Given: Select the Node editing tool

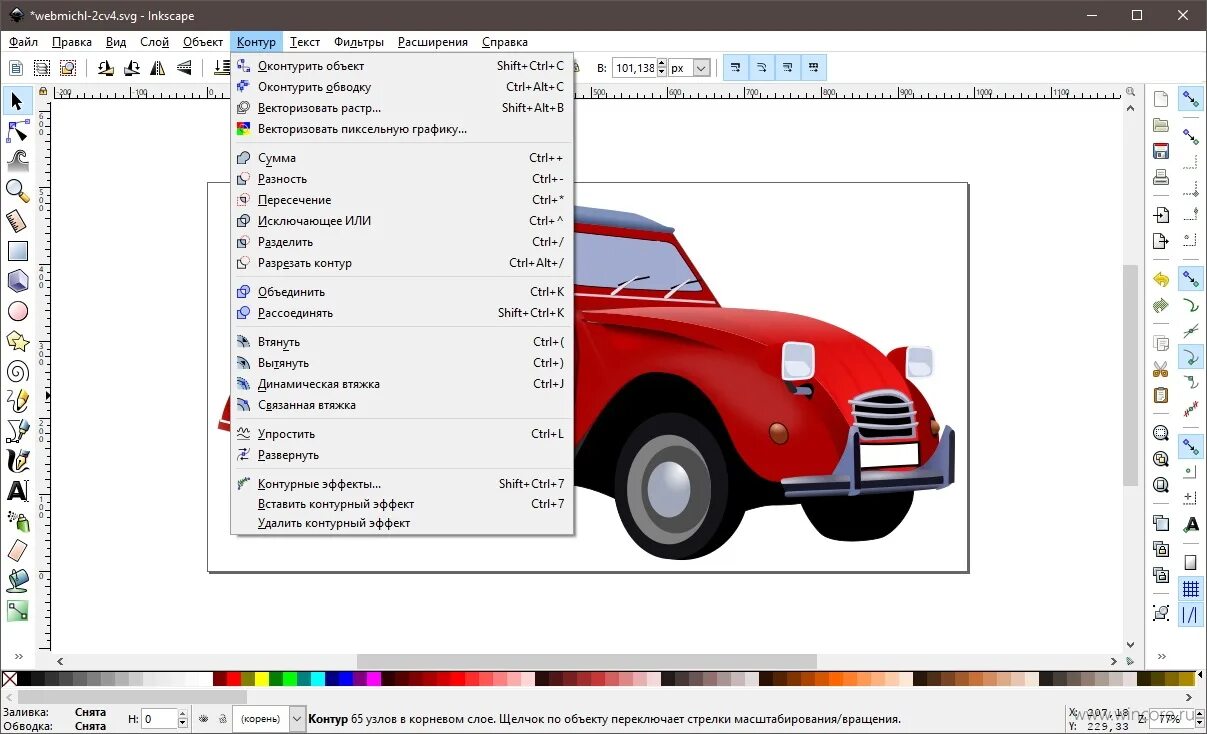Looking at the screenshot, I should (x=17, y=130).
